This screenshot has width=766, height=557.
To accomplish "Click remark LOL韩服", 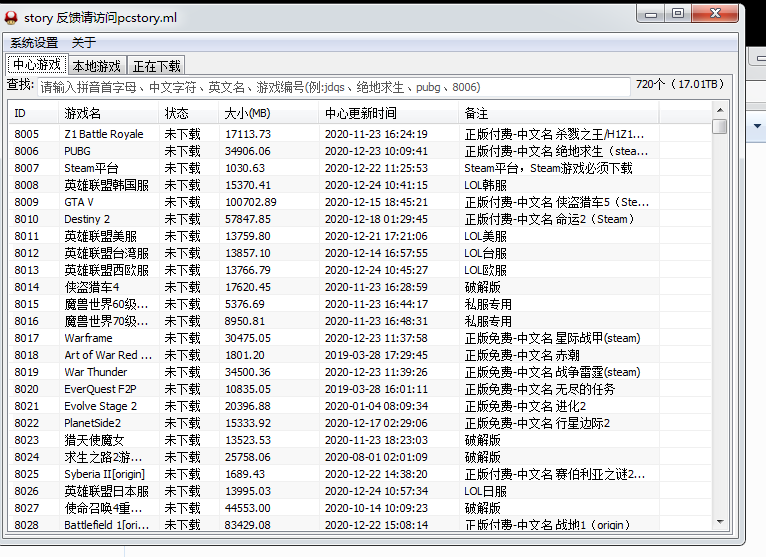I will 486,185.
